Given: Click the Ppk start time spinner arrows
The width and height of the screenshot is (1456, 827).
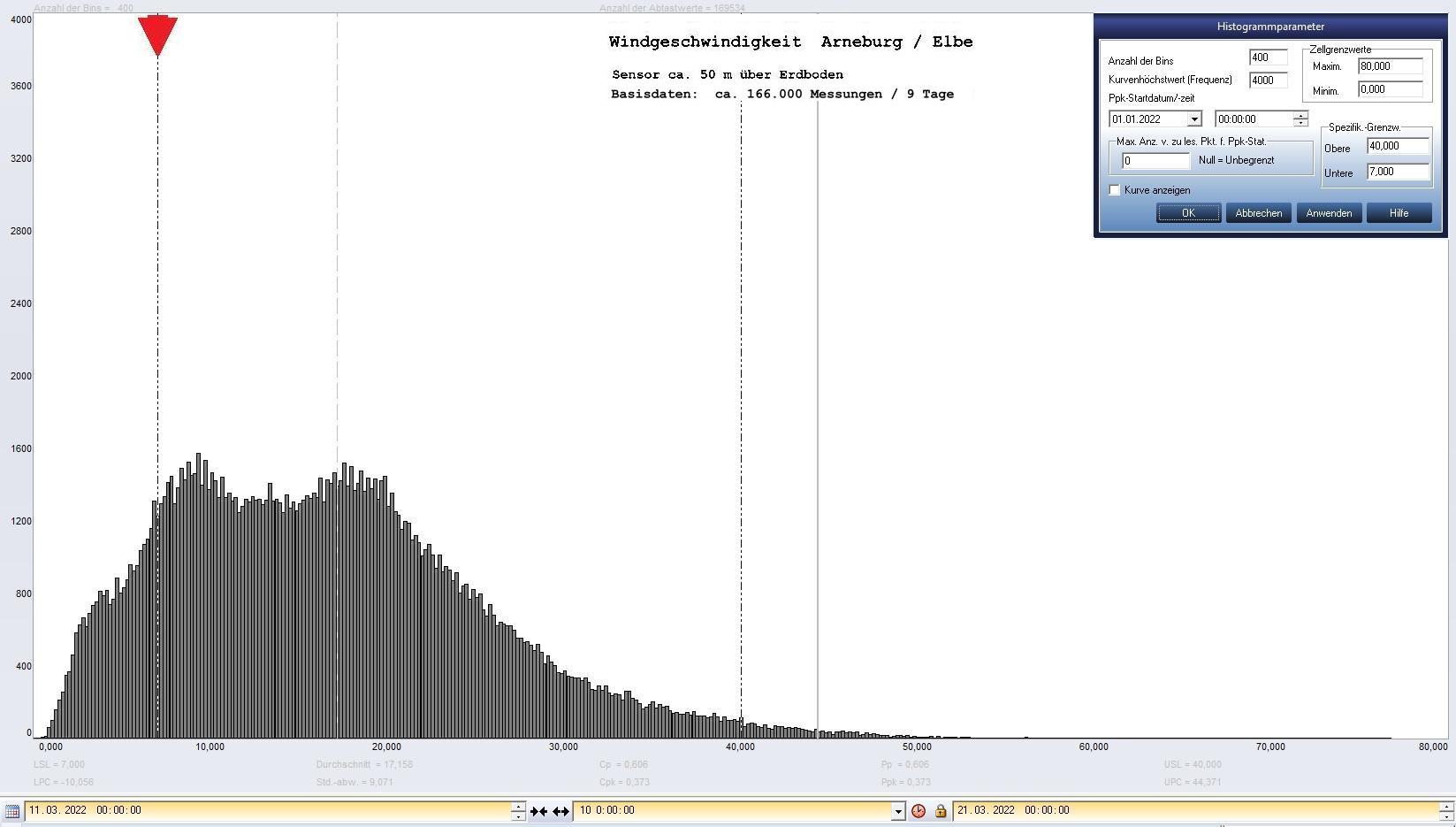Looking at the screenshot, I should coord(1300,119).
